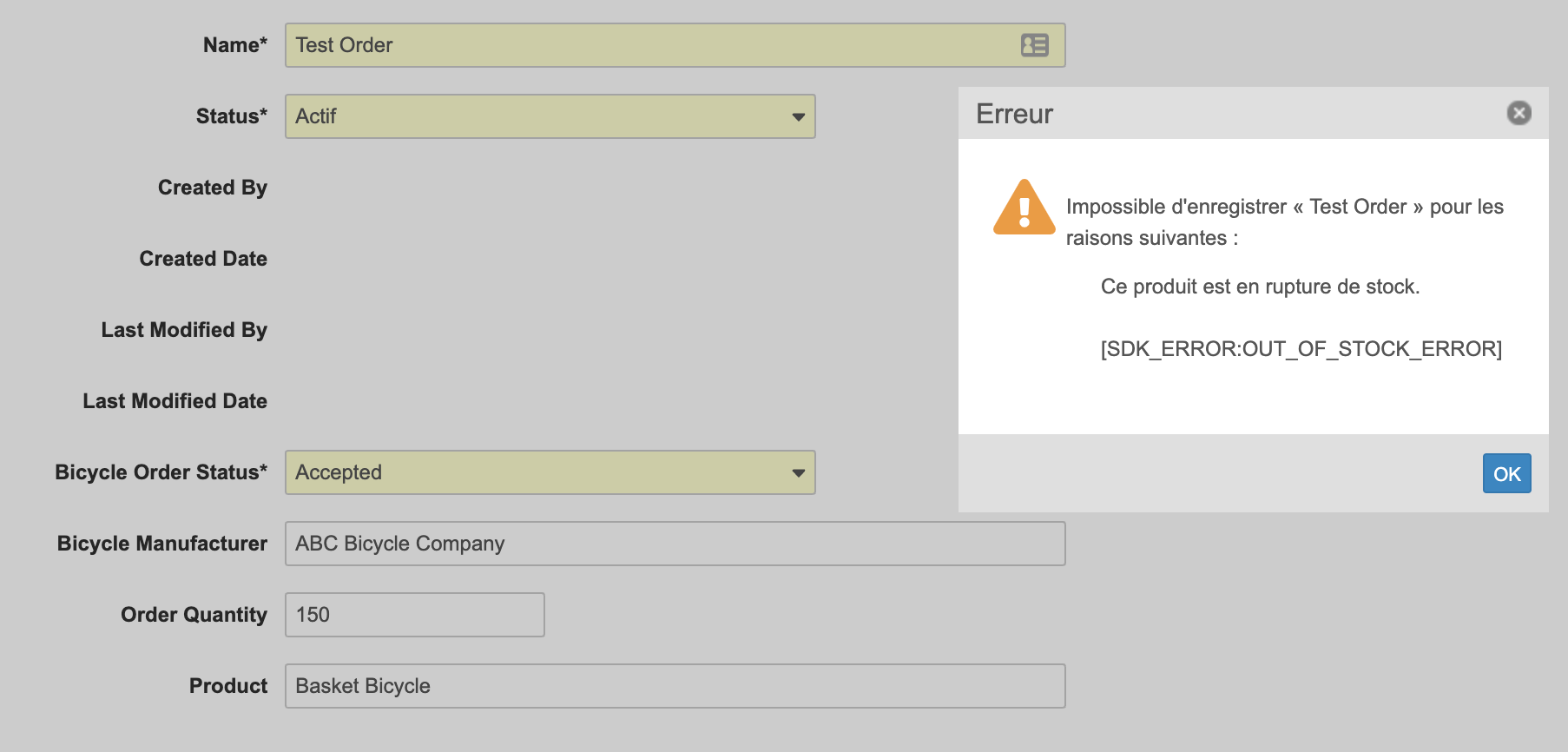Select the Product field containing Basket Bicycle

coord(675,686)
